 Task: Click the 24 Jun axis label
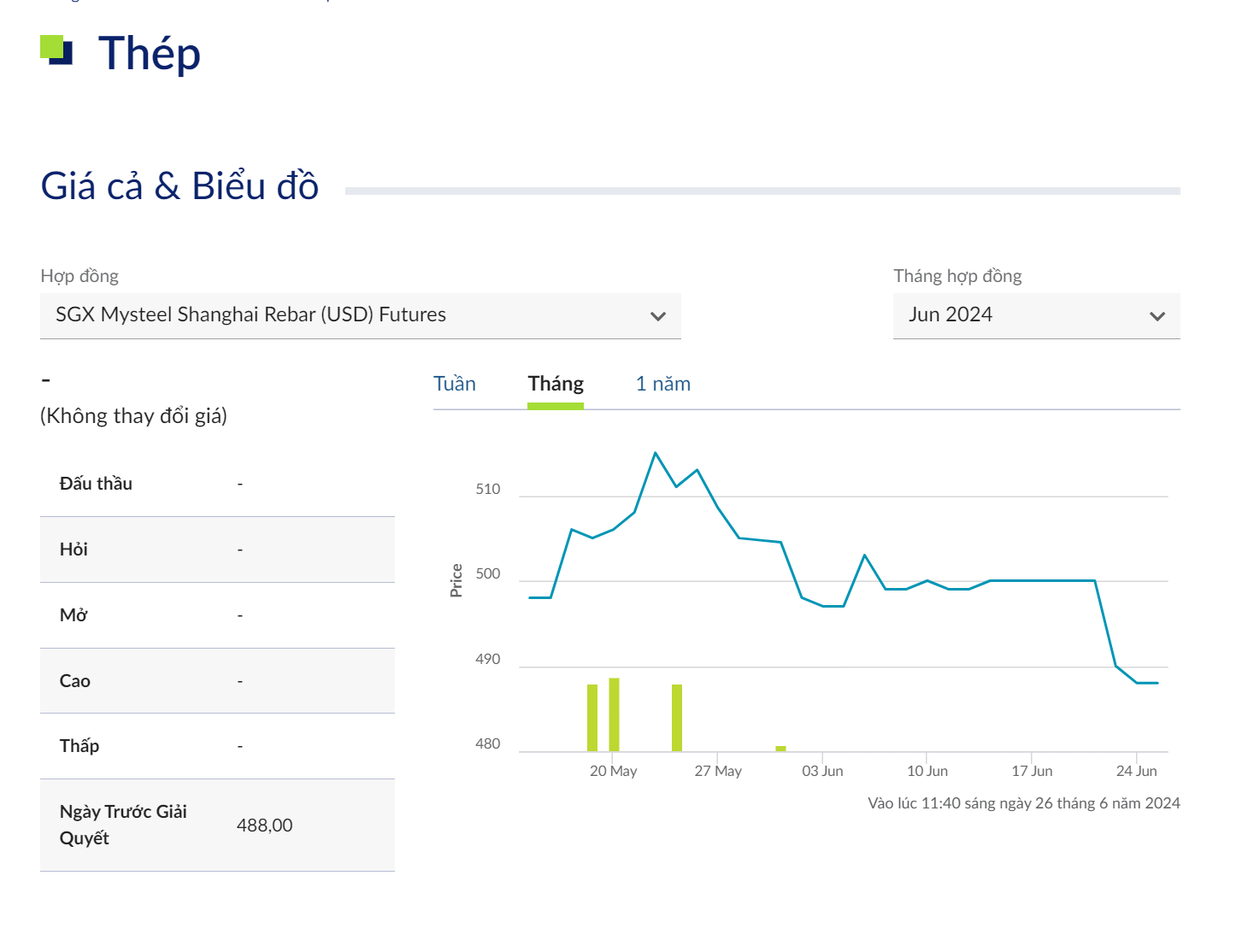coord(1137,770)
